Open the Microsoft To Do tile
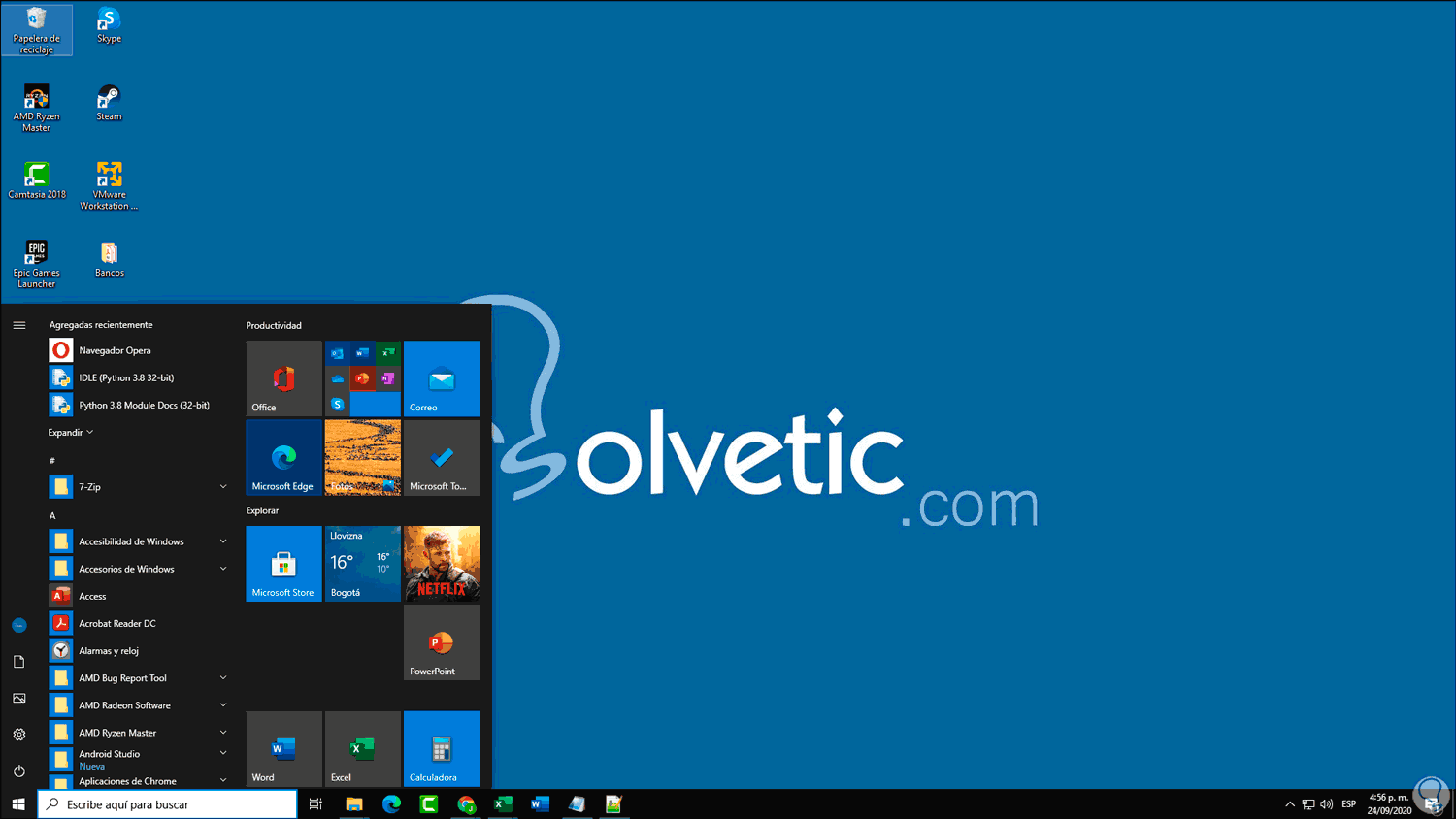Screen dimensions: 1456x819 click(x=442, y=457)
